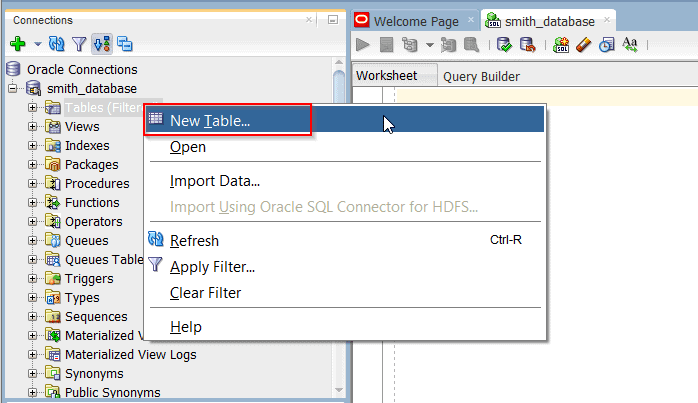
Task: Expand the Materialized View Logs node
Action: 32,354
